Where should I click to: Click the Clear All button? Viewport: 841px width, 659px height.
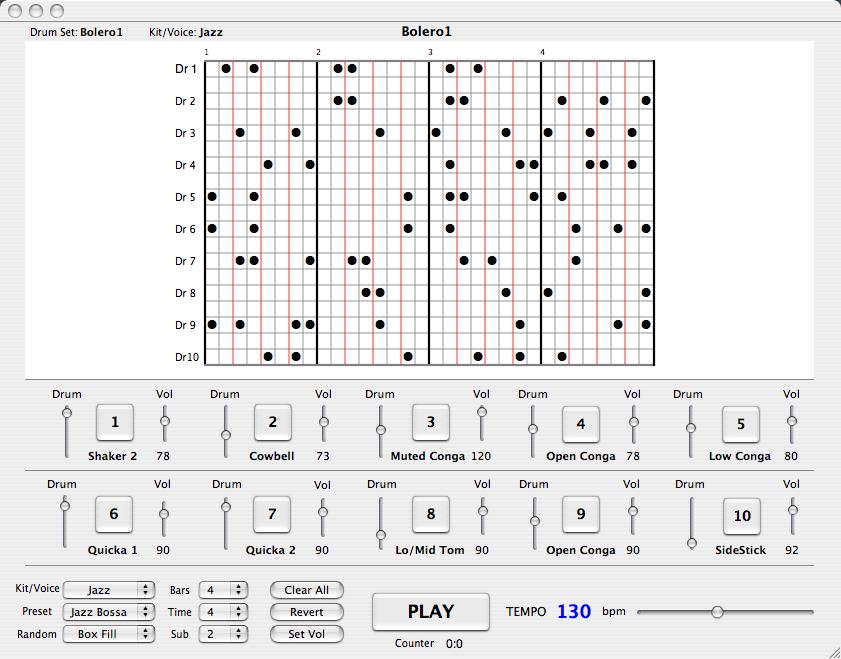click(x=306, y=590)
